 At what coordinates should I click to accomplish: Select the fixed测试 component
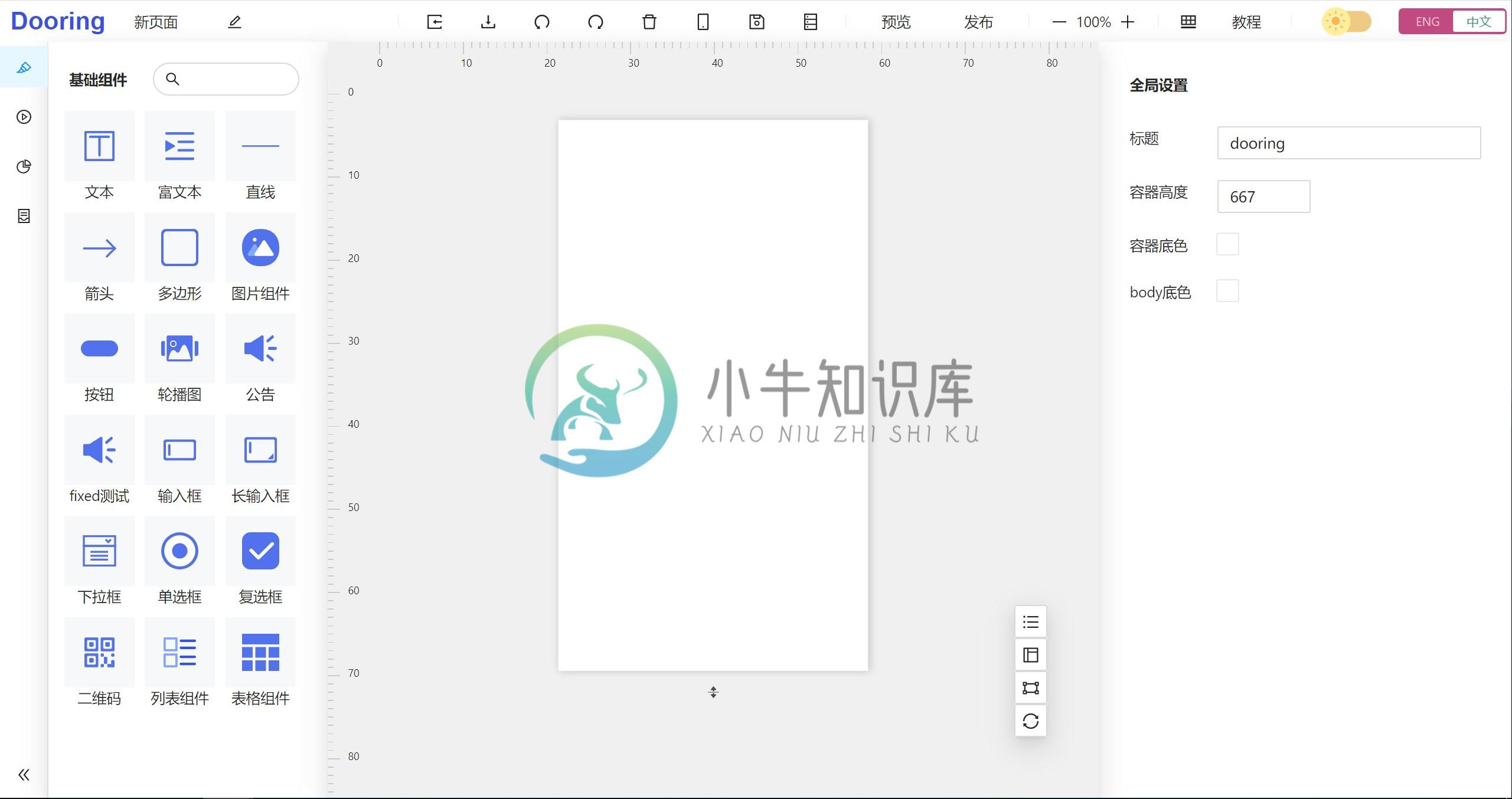tap(99, 460)
